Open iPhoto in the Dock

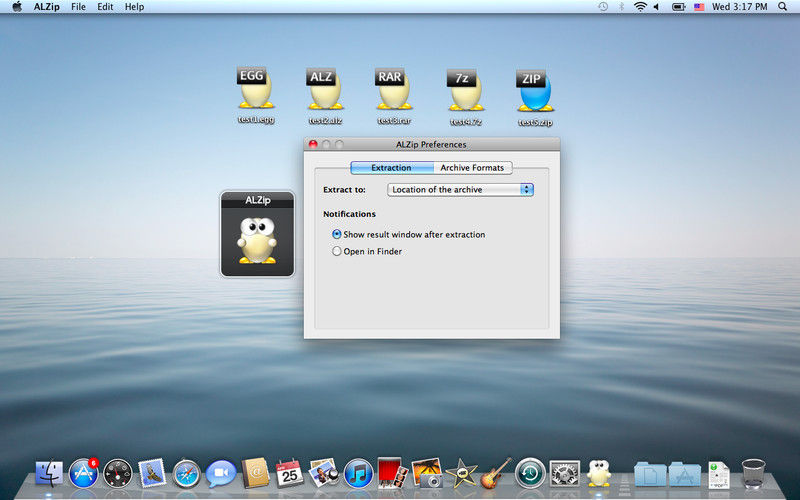[x=427, y=472]
